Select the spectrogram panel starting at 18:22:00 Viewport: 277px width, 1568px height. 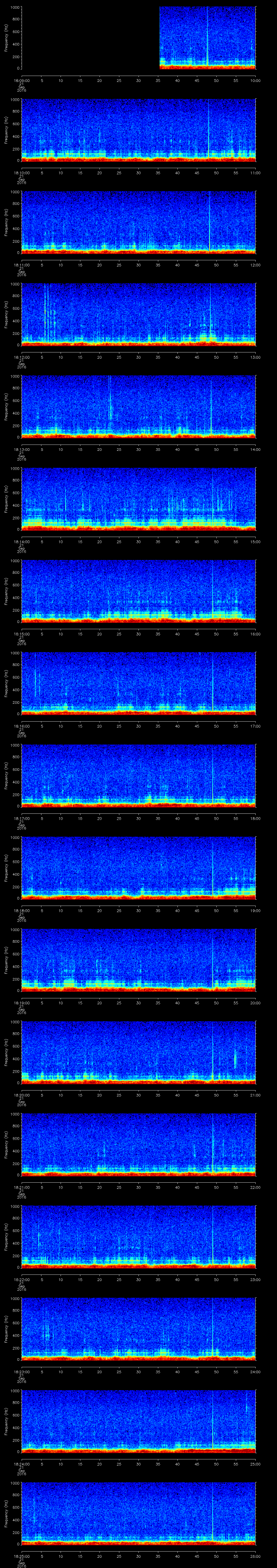pyautogui.click(x=138, y=1236)
